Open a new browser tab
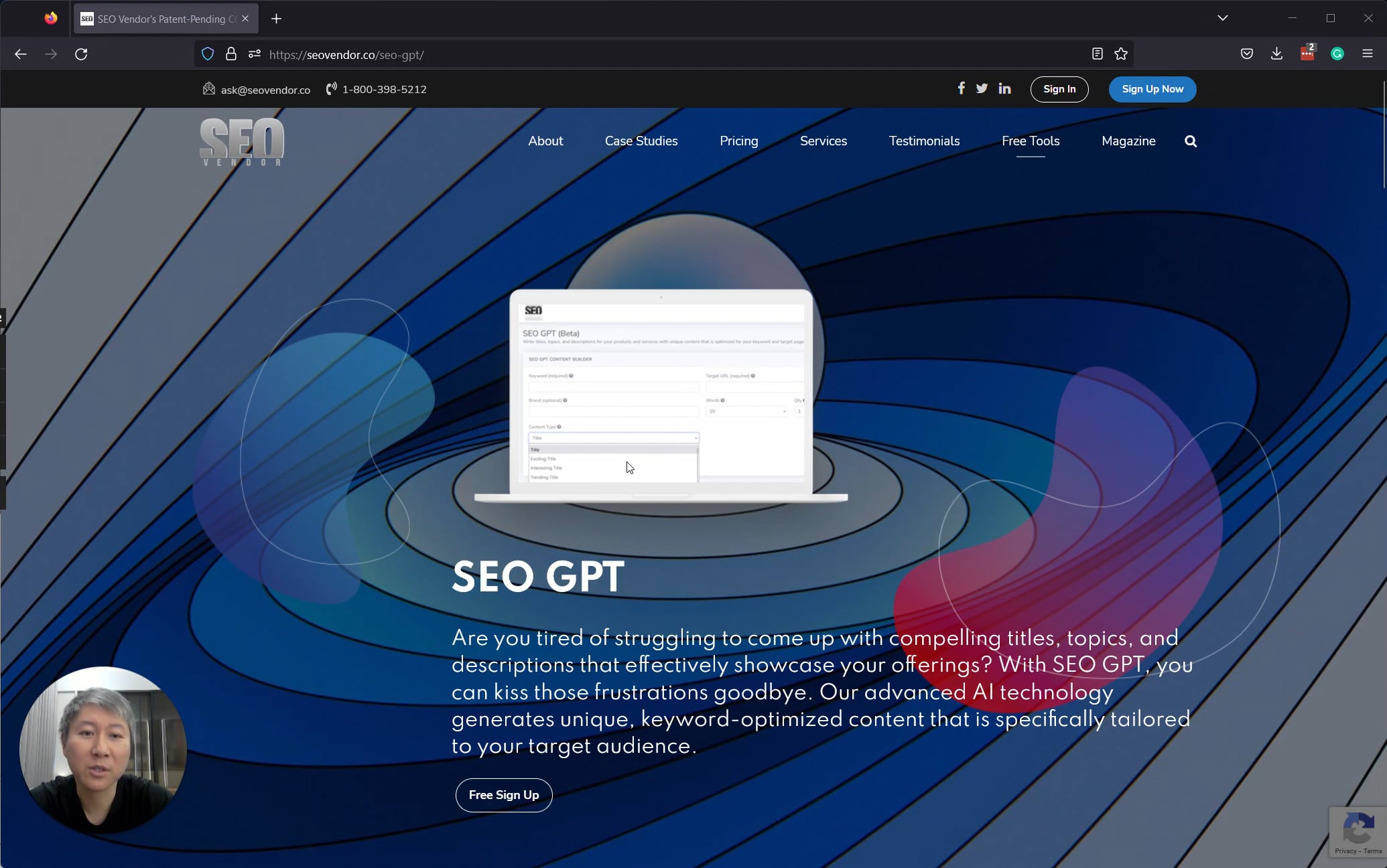The height and width of the screenshot is (868, 1387). [276, 19]
